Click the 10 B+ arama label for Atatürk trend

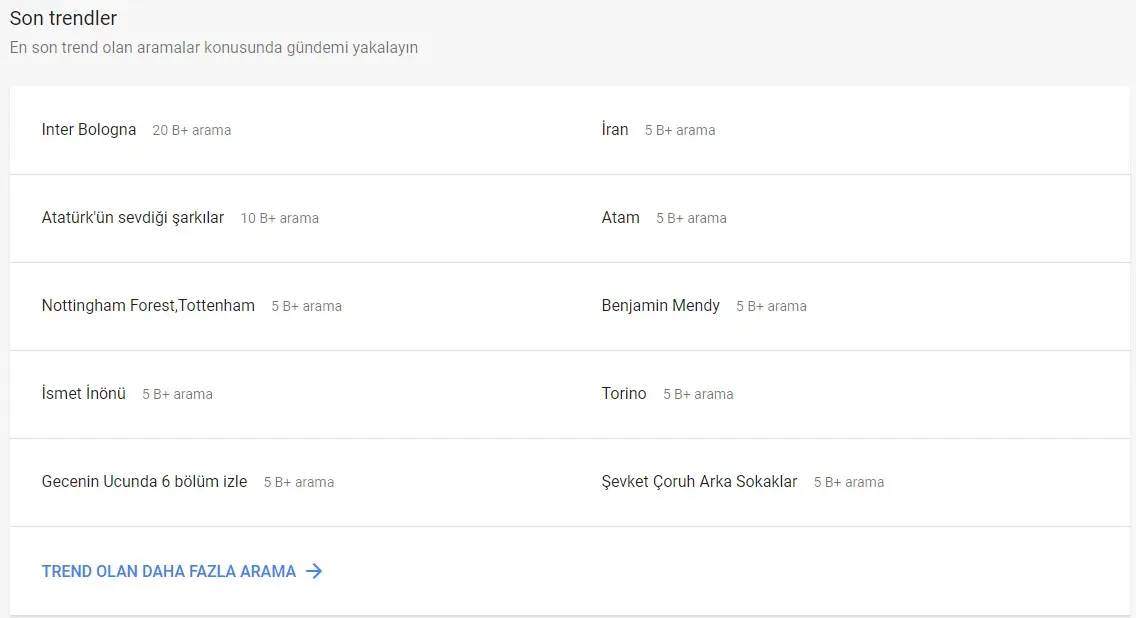click(280, 217)
